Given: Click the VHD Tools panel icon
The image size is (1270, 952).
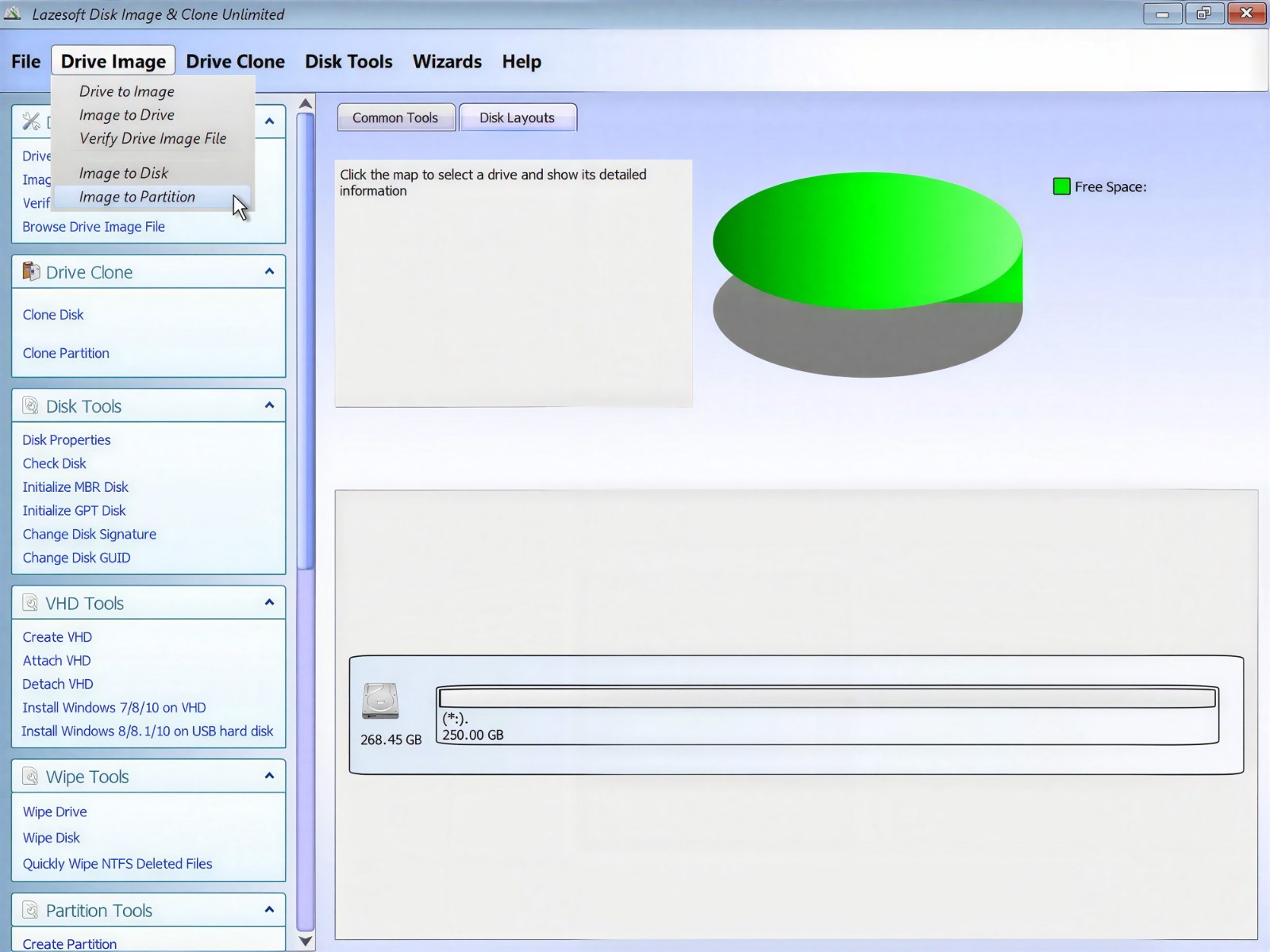Looking at the screenshot, I should click(x=30, y=603).
